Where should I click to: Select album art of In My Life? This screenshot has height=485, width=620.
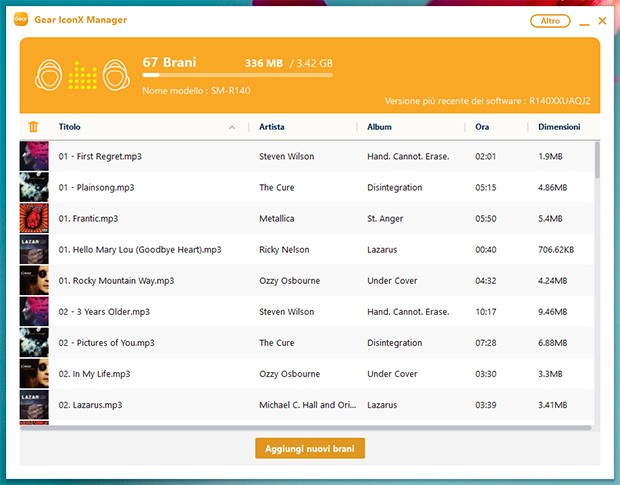click(x=34, y=374)
